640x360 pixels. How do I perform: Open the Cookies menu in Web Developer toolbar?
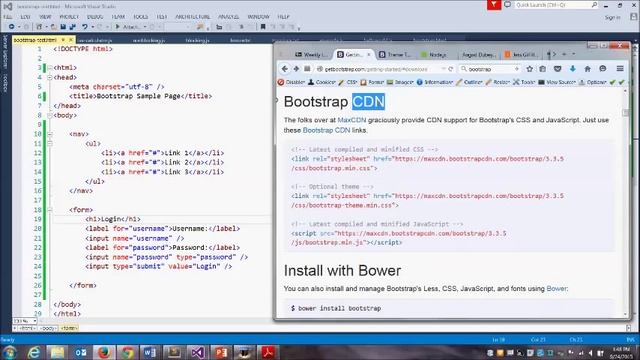(322, 82)
